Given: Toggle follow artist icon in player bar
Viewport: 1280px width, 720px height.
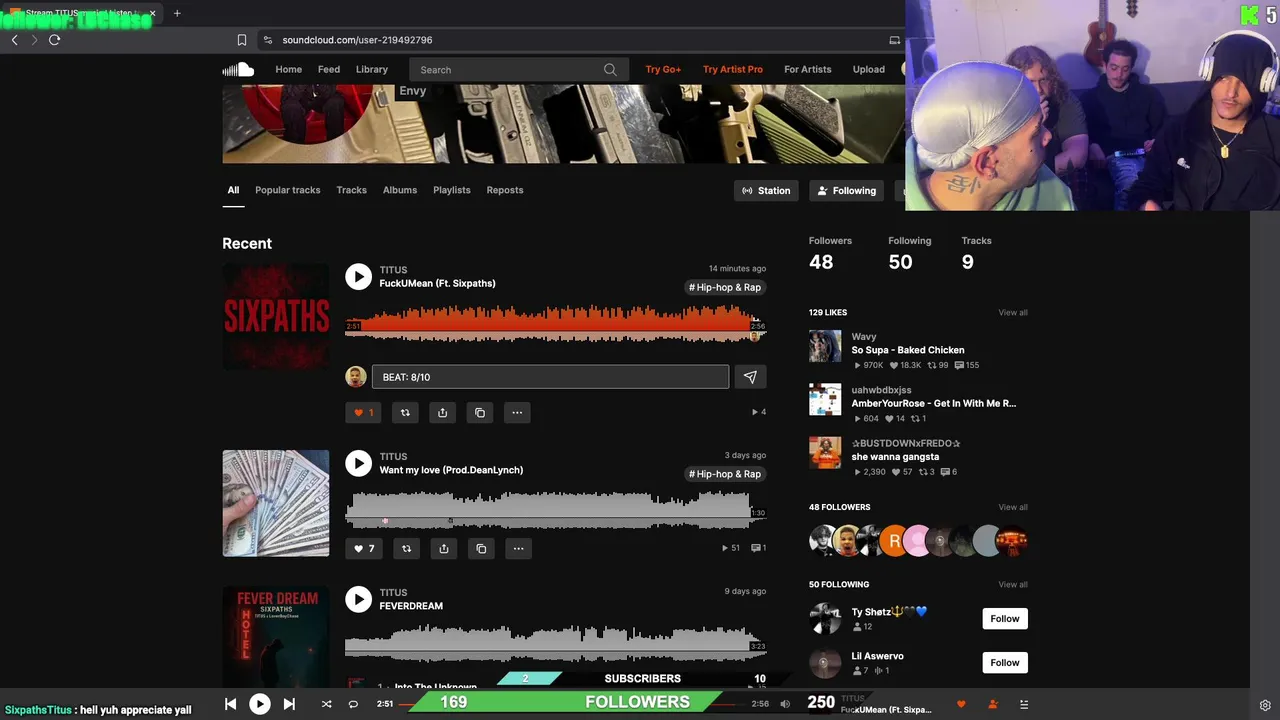Looking at the screenshot, I should (993, 705).
